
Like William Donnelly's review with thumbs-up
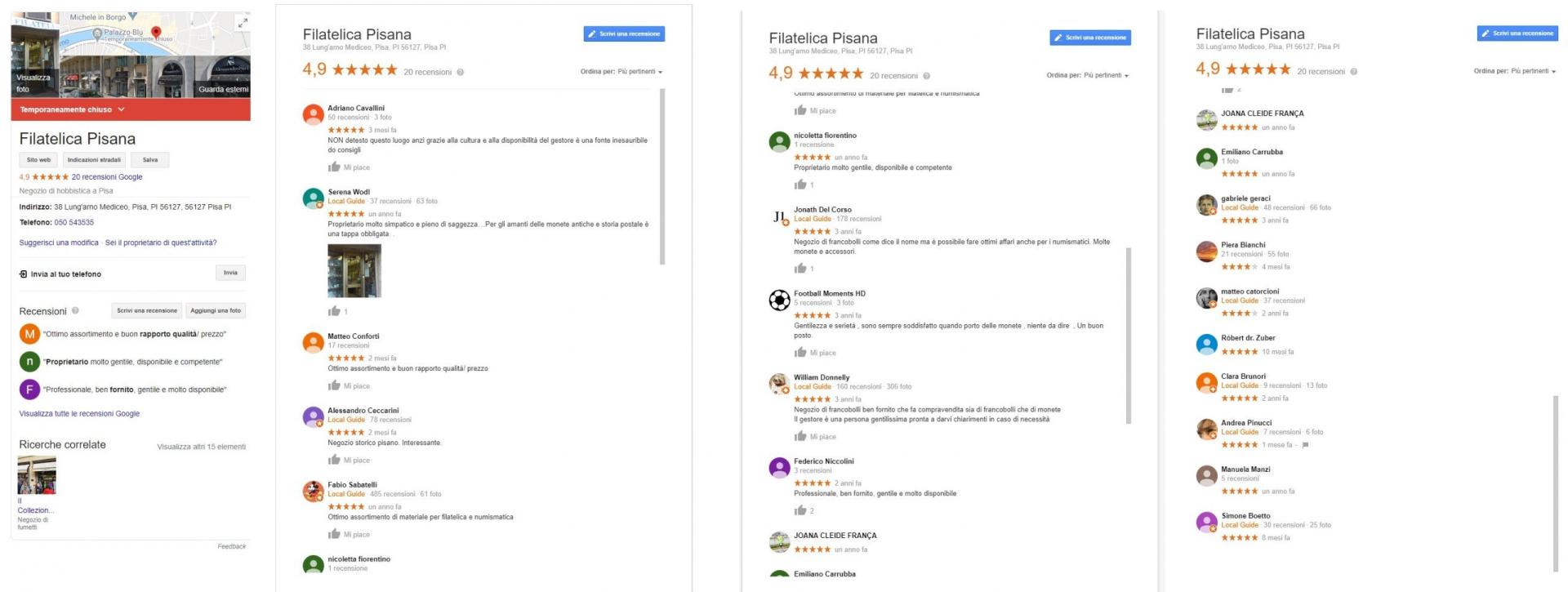pyautogui.click(x=800, y=437)
